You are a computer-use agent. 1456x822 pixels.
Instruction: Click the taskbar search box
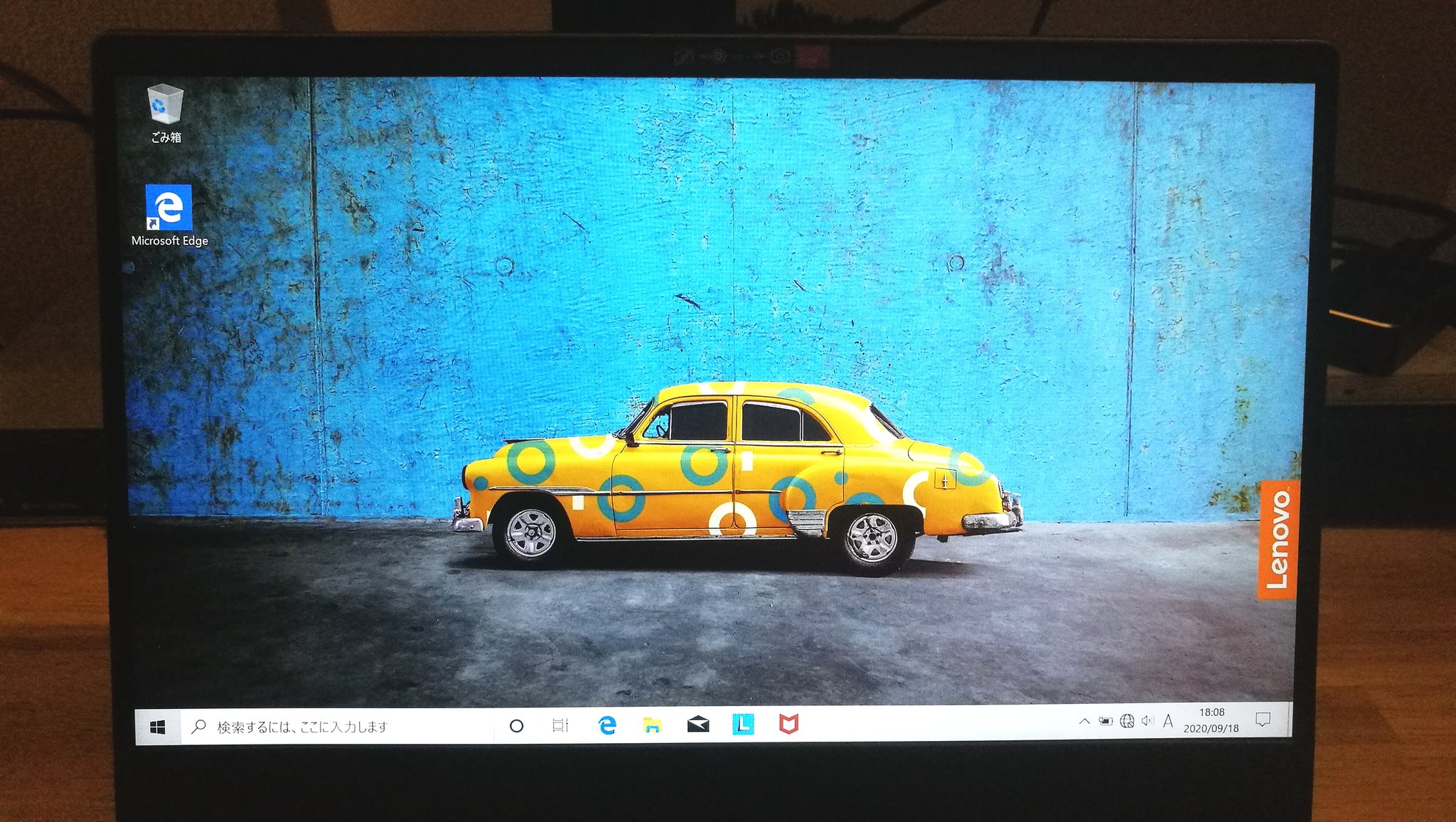tap(337, 726)
